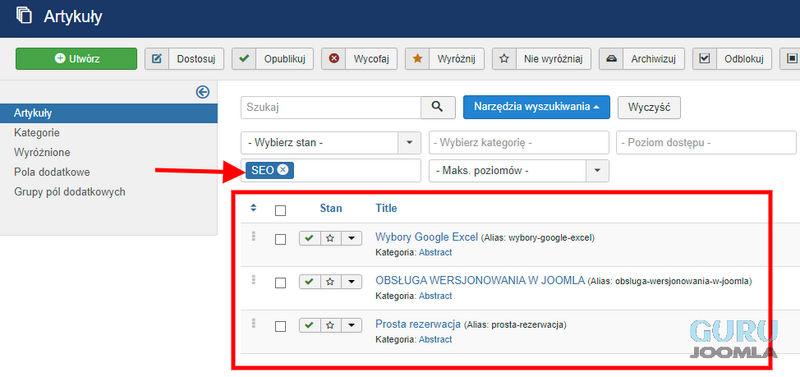Viewport: 800px width, 377px height.
Task: Feature articles using Wyróżnij star button
Action: pyautogui.click(x=444, y=59)
